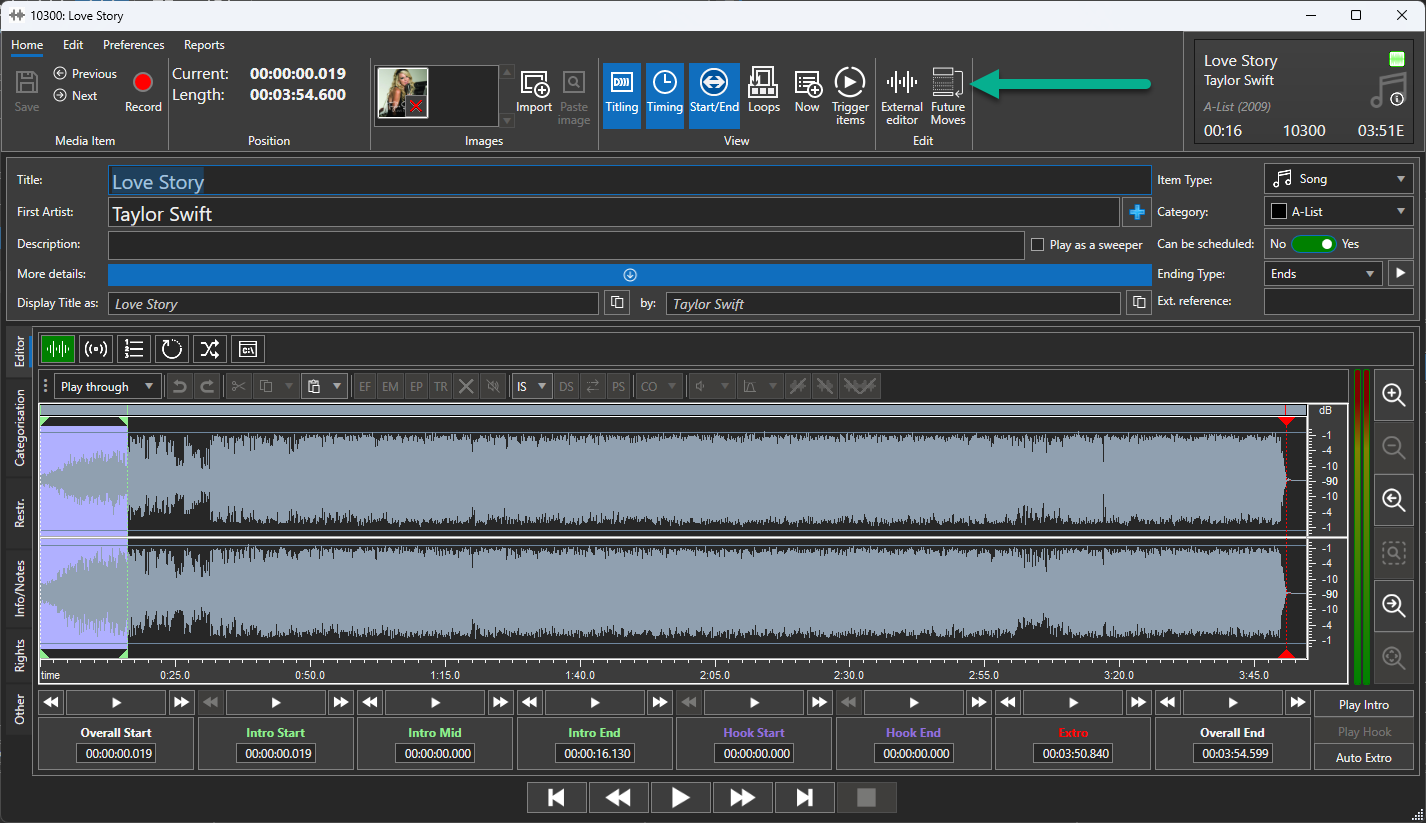Click the shuffle icon in editor
Viewport: 1426px width, 823px height.
pyautogui.click(x=210, y=349)
